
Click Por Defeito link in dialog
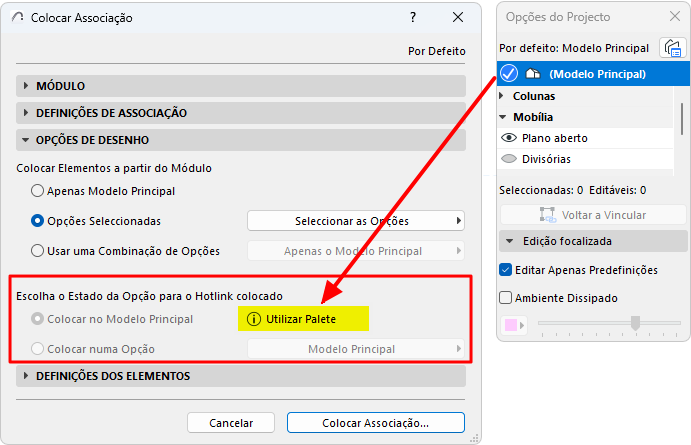point(436,51)
